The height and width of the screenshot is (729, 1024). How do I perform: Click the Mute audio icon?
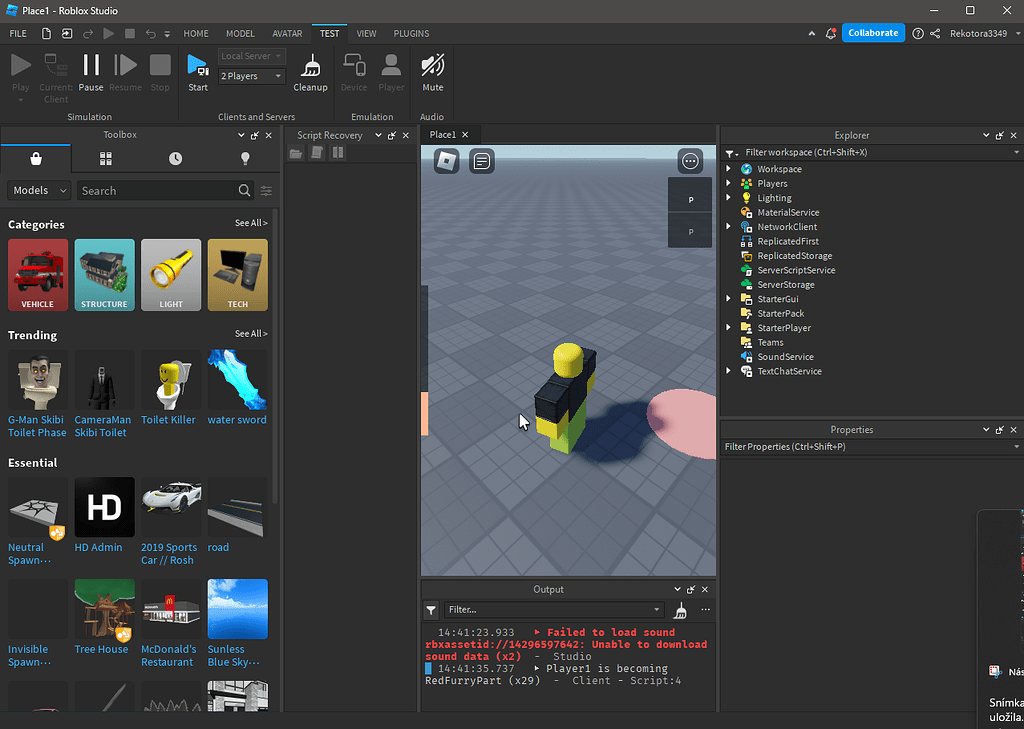tap(432, 72)
